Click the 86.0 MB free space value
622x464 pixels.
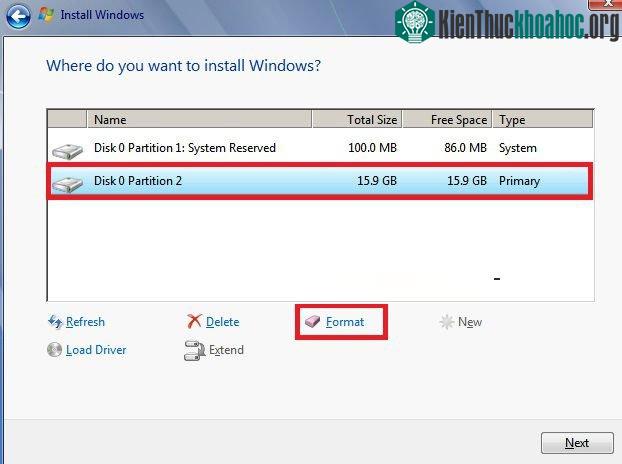465,148
